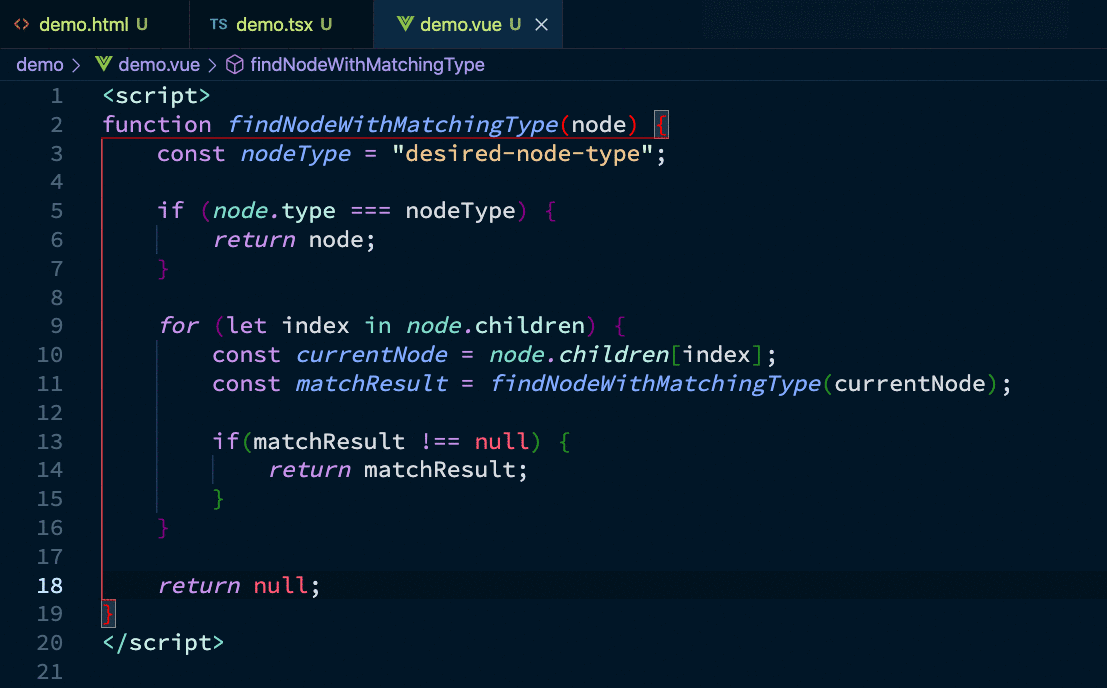The width and height of the screenshot is (1107, 688).
Task: Click the green closing brace on line 15
Action: tap(218, 499)
